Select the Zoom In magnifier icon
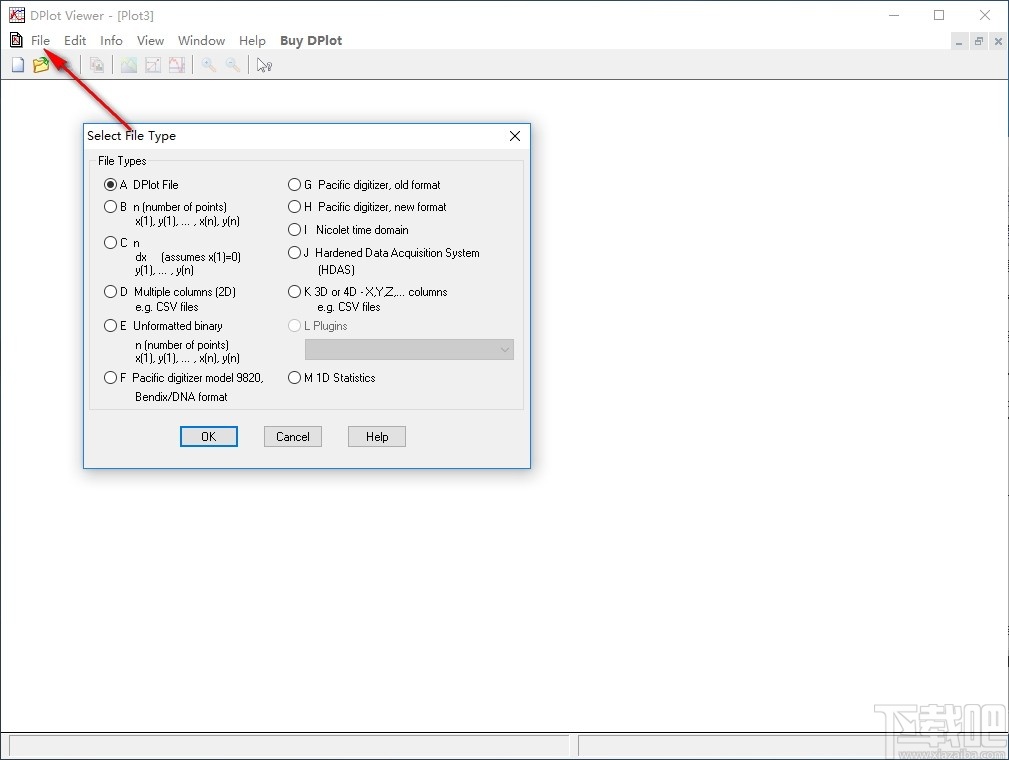1009x760 pixels. pos(209,64)
